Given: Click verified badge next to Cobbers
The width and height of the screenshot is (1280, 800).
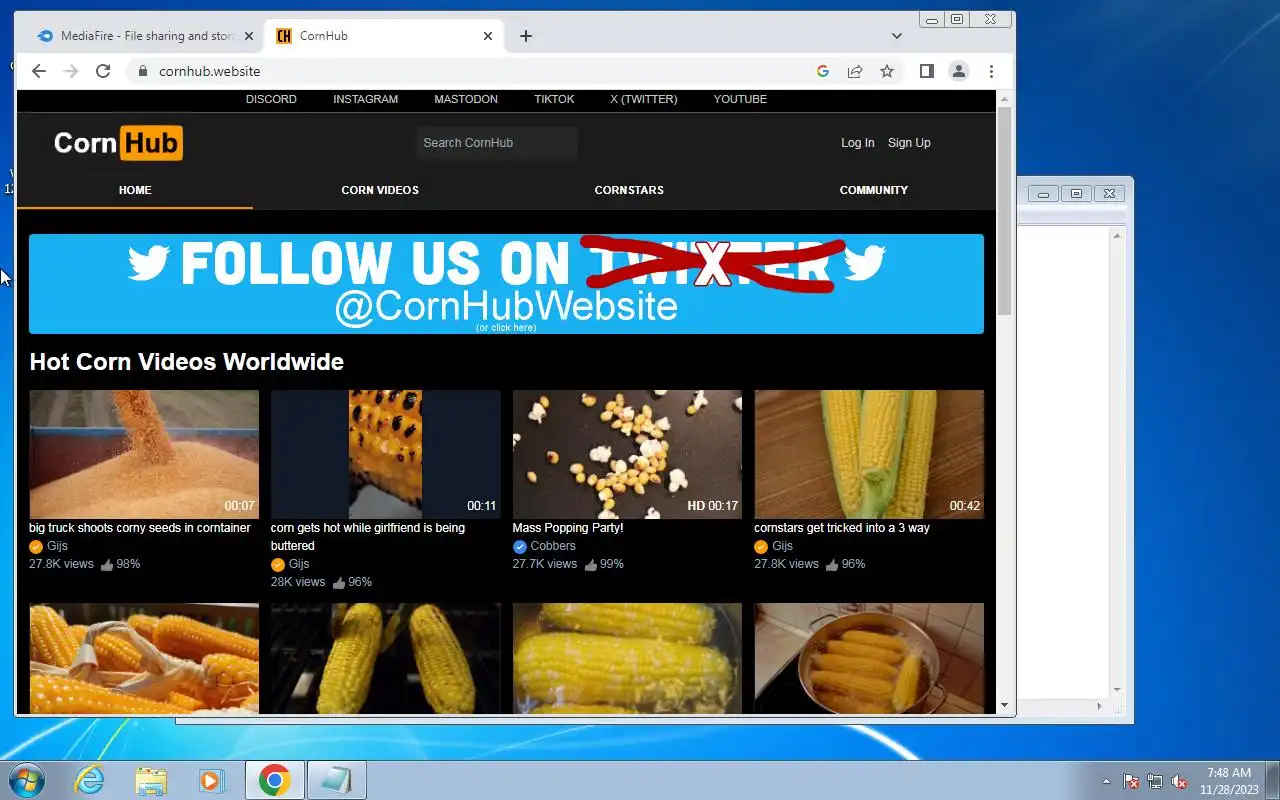Looking at the screenshot, I should (x=520, y=547).
